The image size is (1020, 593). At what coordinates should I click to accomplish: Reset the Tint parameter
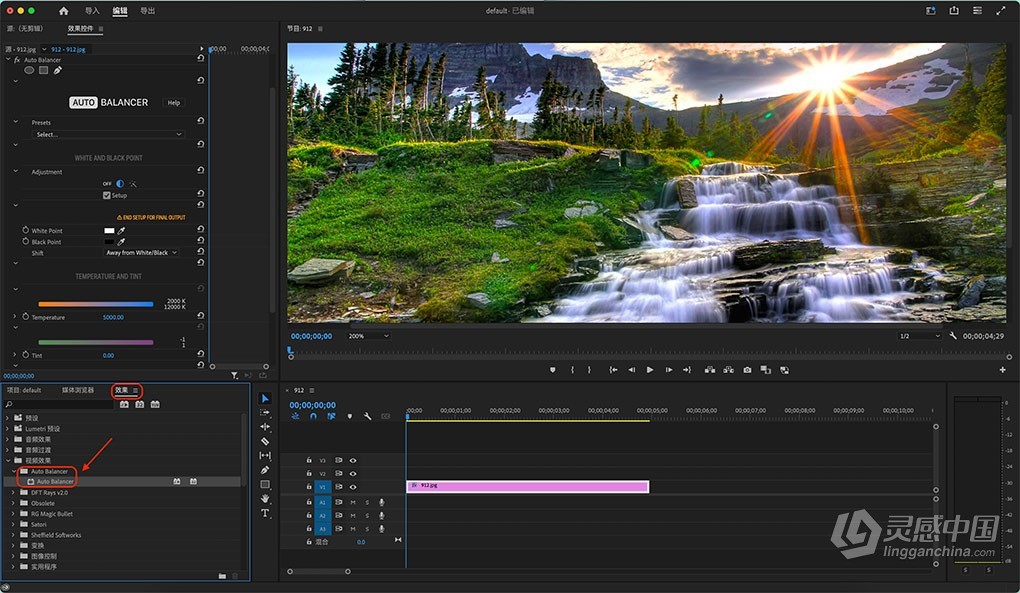(200, 354)
